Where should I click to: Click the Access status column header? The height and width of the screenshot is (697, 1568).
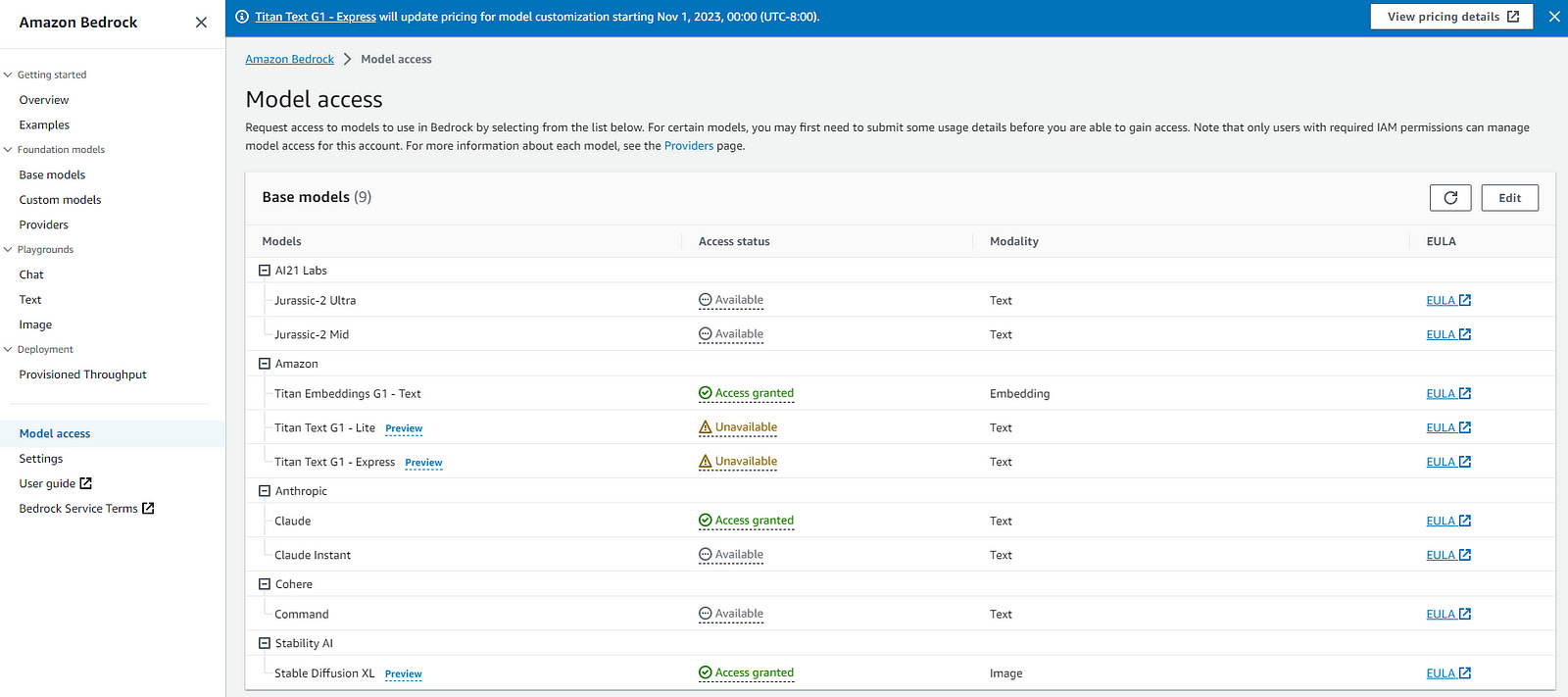pos(734,242)
